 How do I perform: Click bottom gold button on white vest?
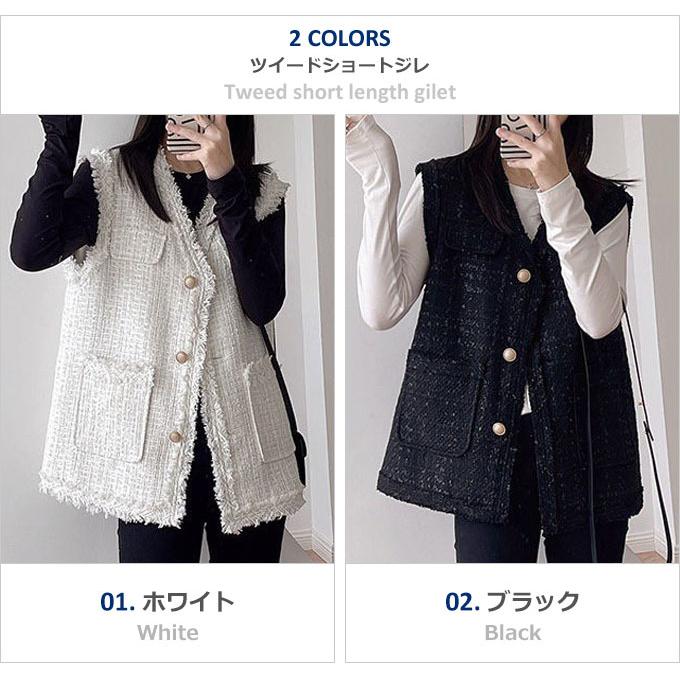(x=175, y=436)
